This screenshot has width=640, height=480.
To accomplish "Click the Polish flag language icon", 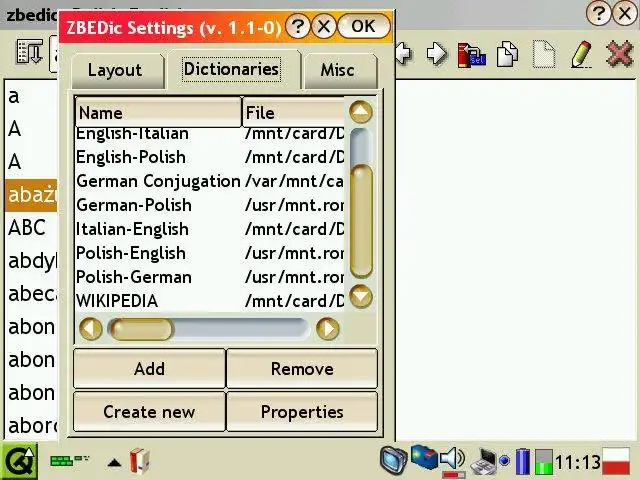I will pos(616,461).
